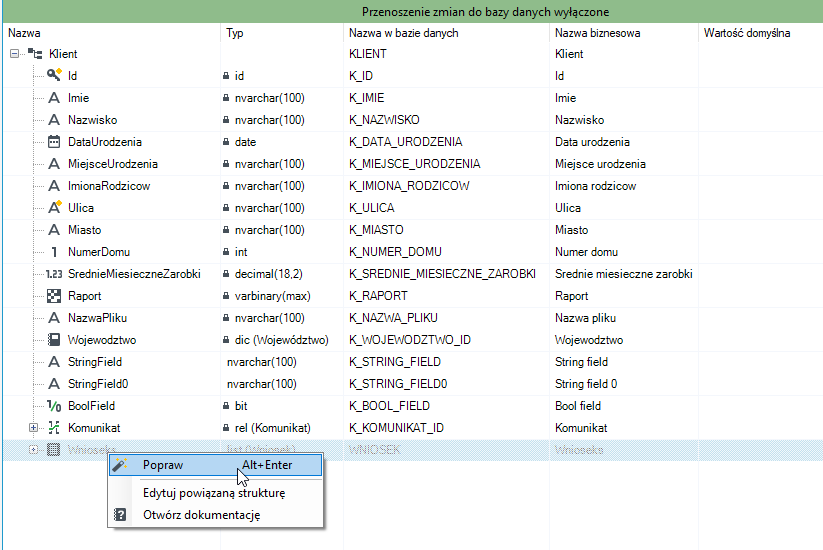Viewport: 823px width, 550px height.
Task: Select the Komunikat row name
Action: (x=94, y=428)
